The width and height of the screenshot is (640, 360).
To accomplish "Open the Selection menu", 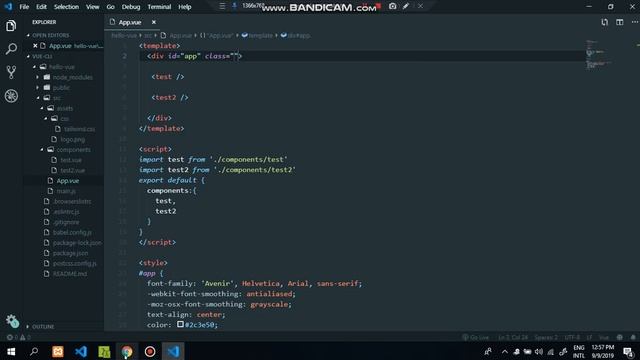I will pyautogui.click(x=66, y=7).
